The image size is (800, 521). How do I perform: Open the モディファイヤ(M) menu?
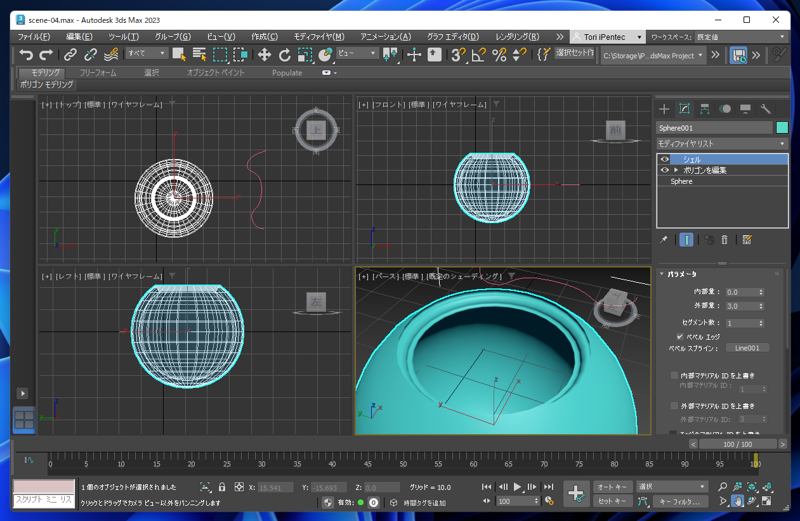tap(319, 37)
